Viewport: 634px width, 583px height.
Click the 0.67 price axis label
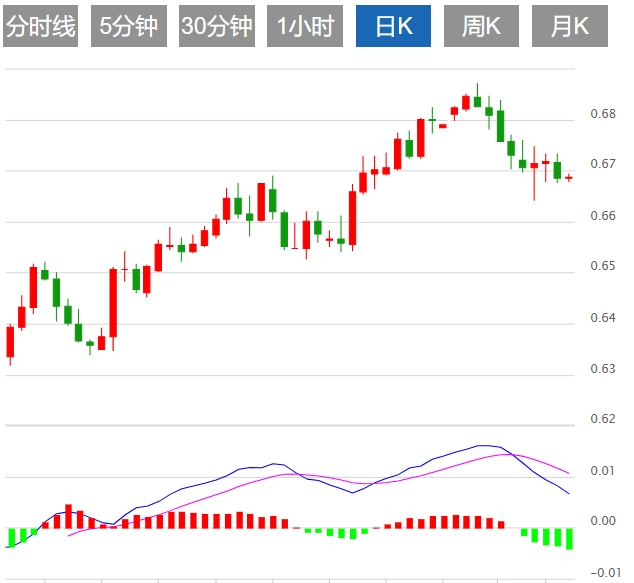coord(603,164)
